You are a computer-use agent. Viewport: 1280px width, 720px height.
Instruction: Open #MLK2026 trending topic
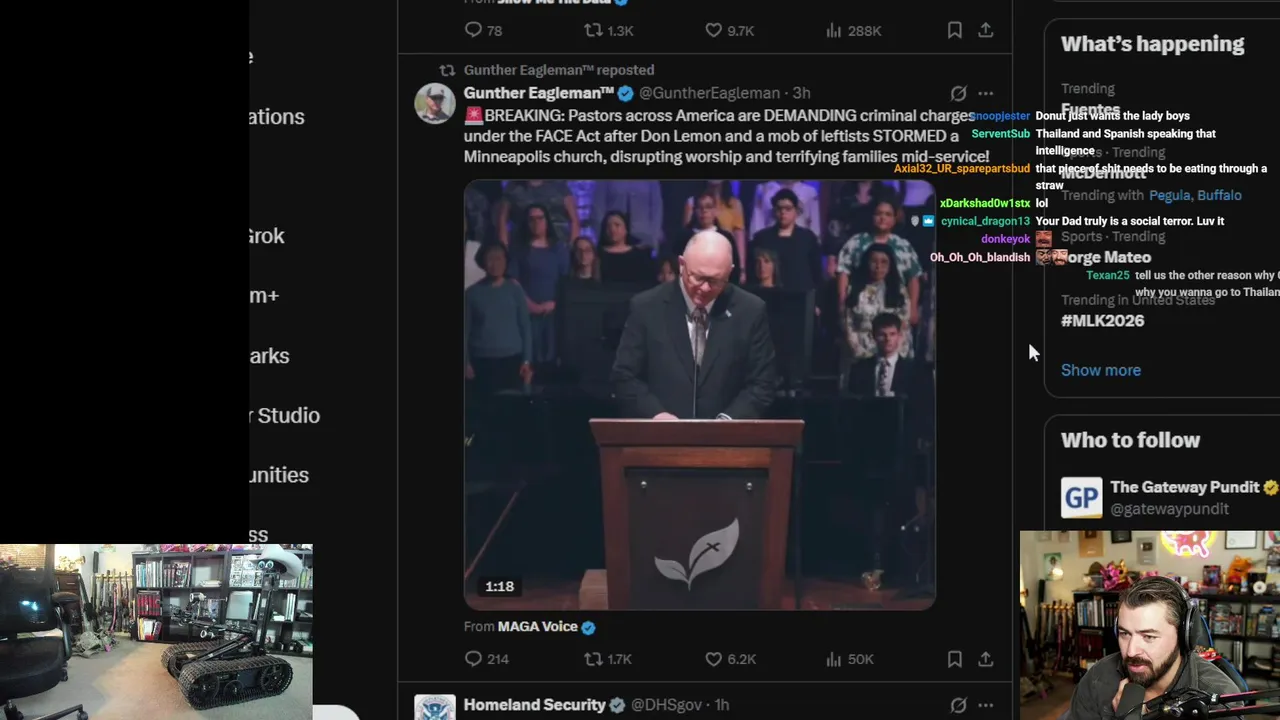(1102, 321)
